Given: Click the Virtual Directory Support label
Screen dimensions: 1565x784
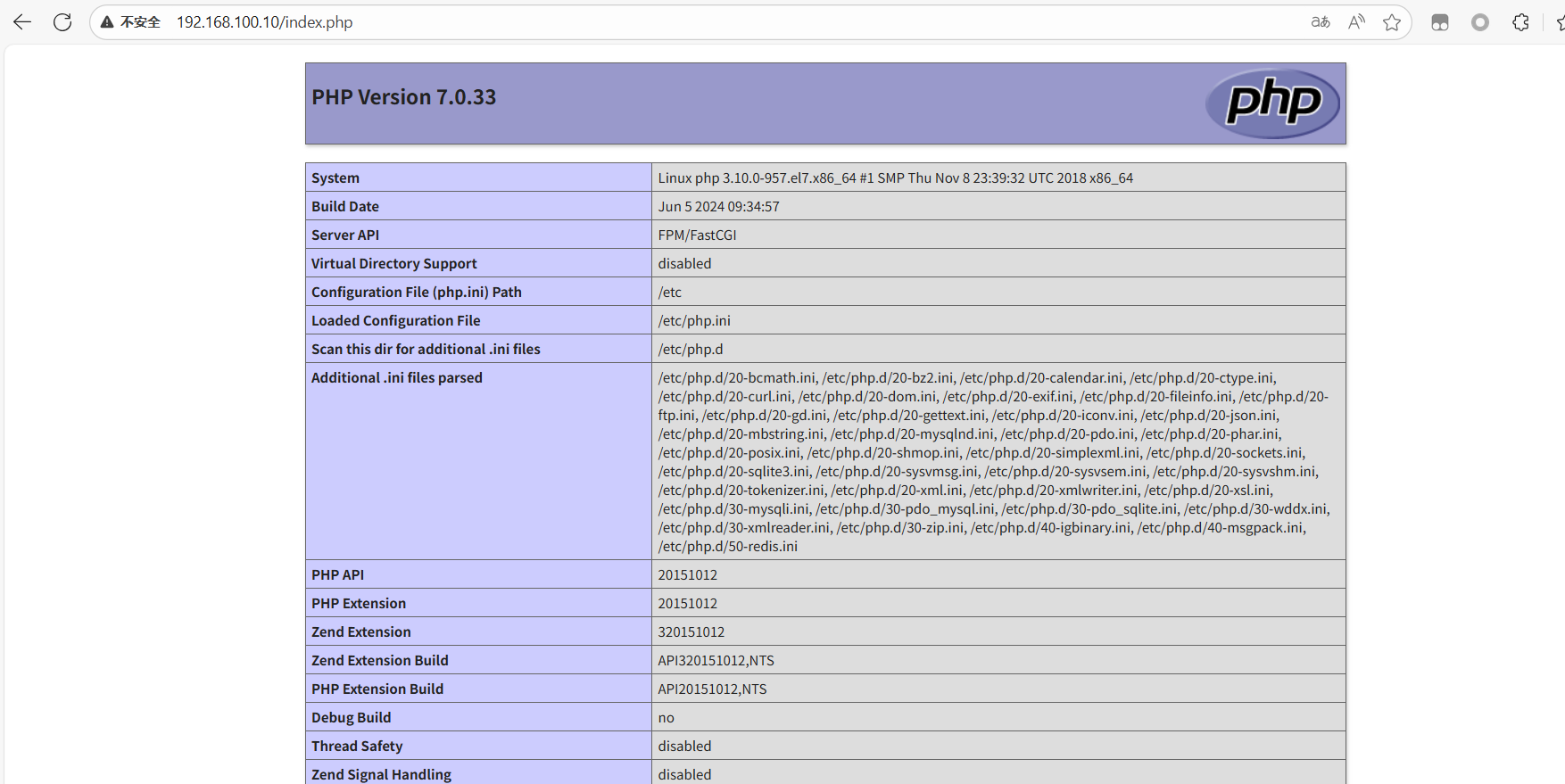Looking at the screenshot, I should tap(394, 263).
